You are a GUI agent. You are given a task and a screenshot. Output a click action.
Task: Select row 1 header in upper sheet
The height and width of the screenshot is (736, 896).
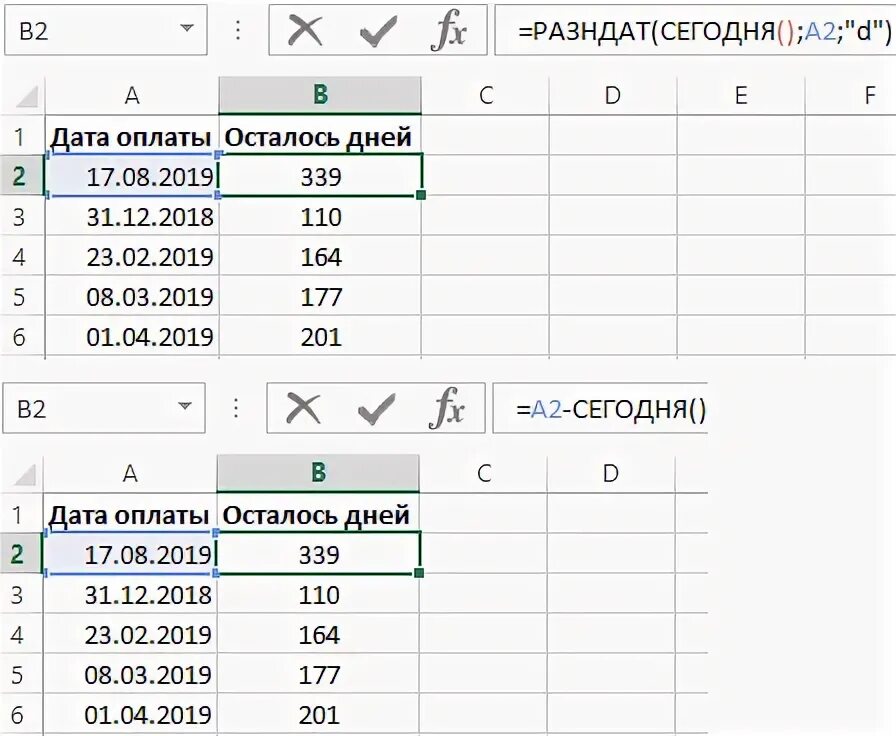(x=22, y=136)
